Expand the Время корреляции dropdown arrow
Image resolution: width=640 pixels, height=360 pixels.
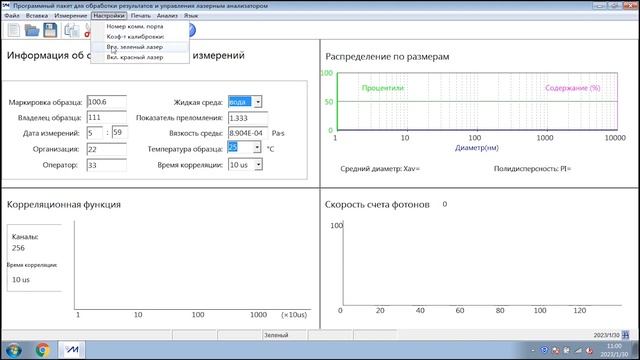point(258,164)
